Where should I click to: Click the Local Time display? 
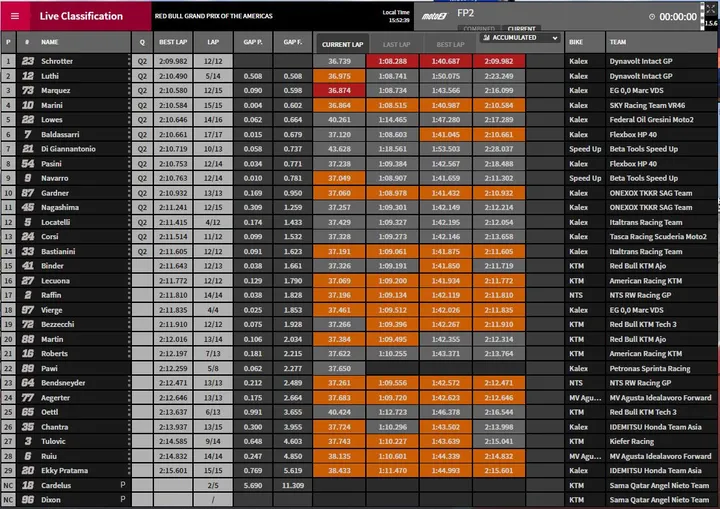tap(396, 16)
